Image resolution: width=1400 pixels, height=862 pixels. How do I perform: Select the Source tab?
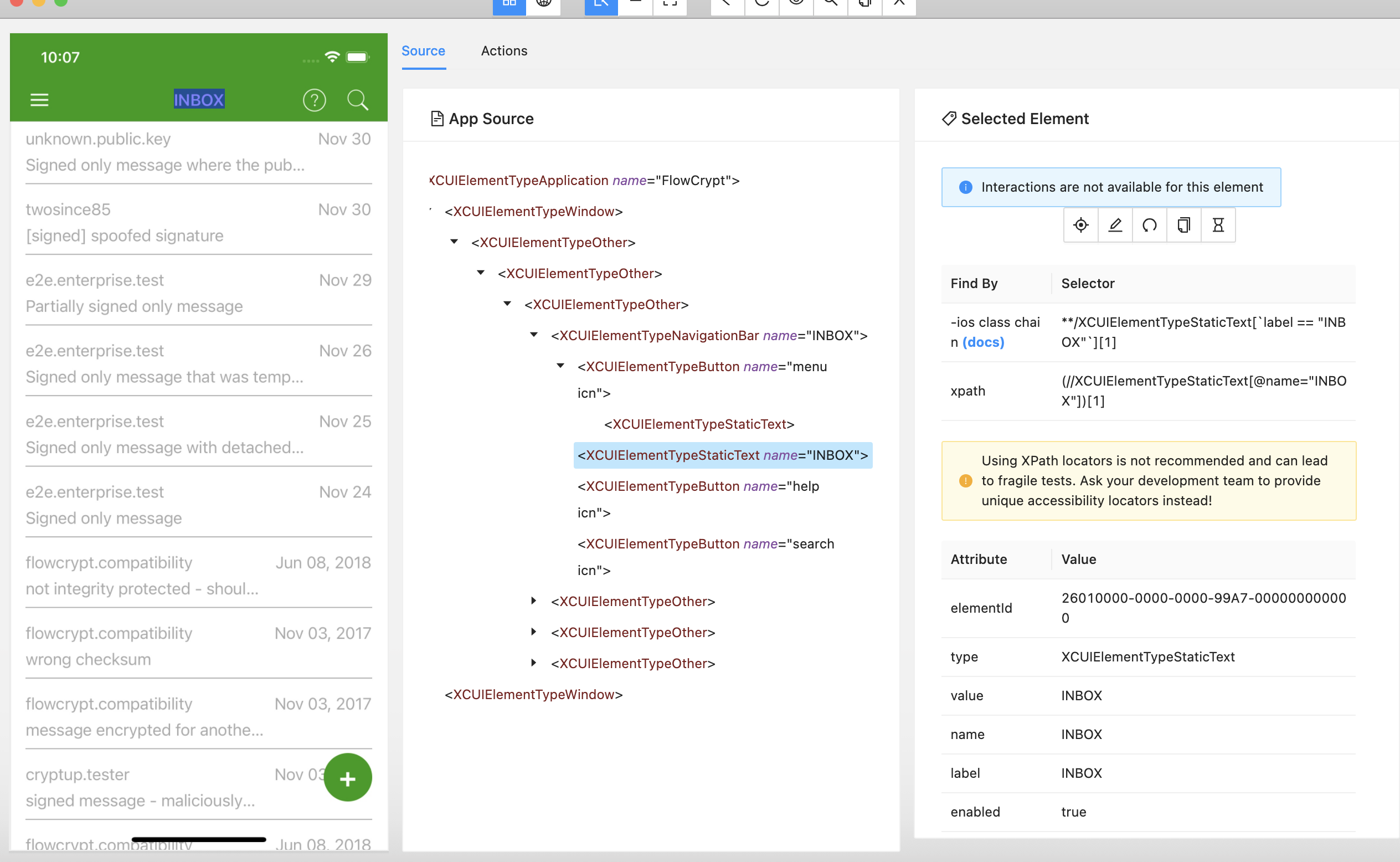[x=423, y=51]
